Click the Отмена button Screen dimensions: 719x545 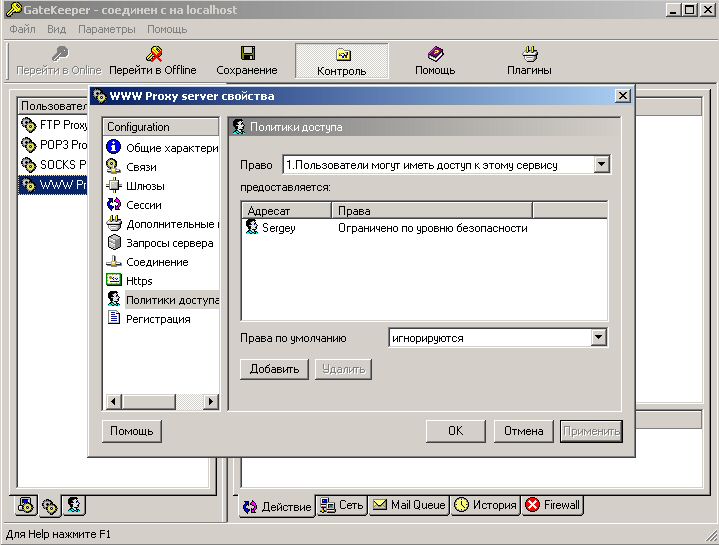point(524,431)
